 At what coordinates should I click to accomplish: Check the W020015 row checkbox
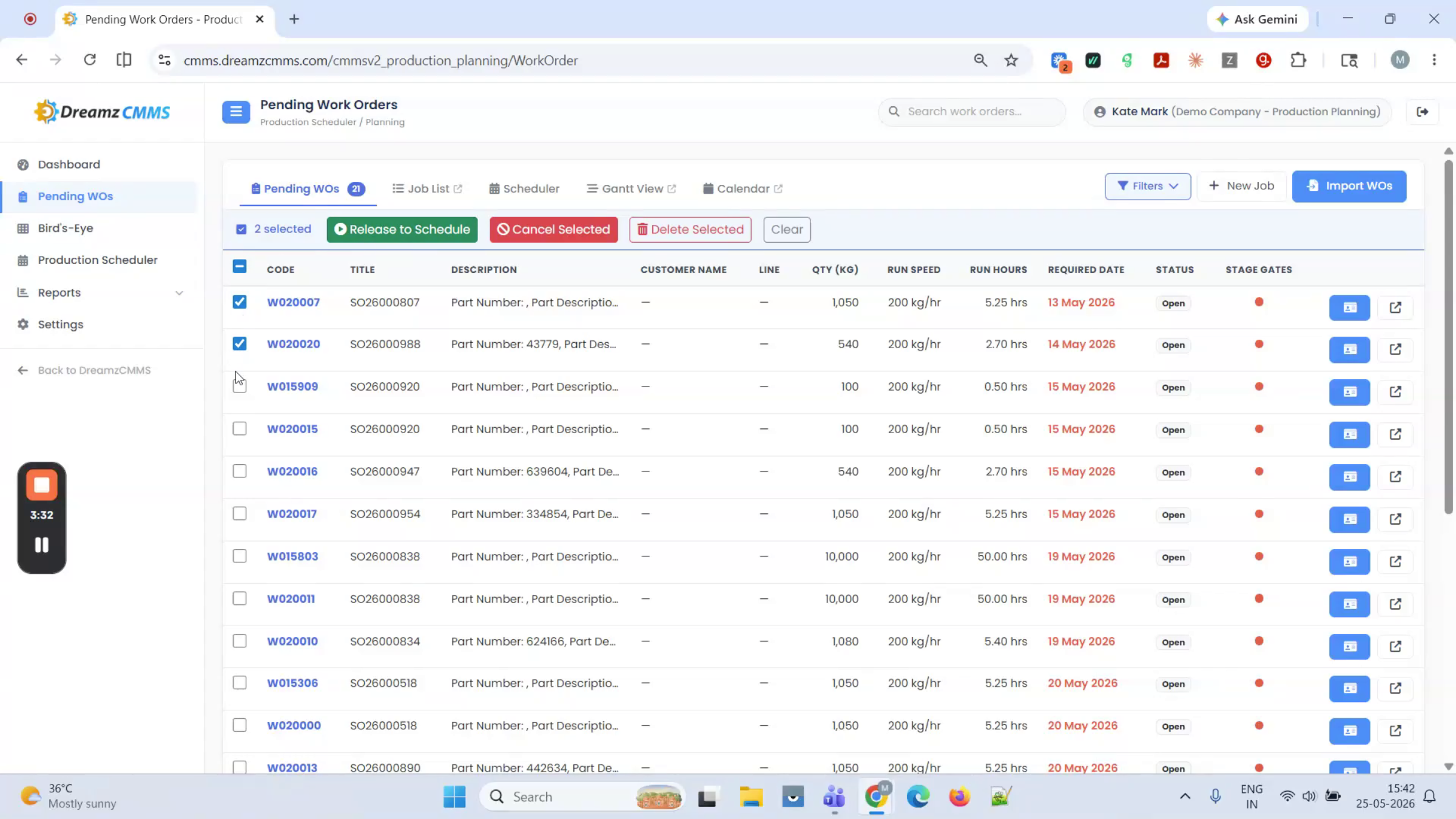240,429
